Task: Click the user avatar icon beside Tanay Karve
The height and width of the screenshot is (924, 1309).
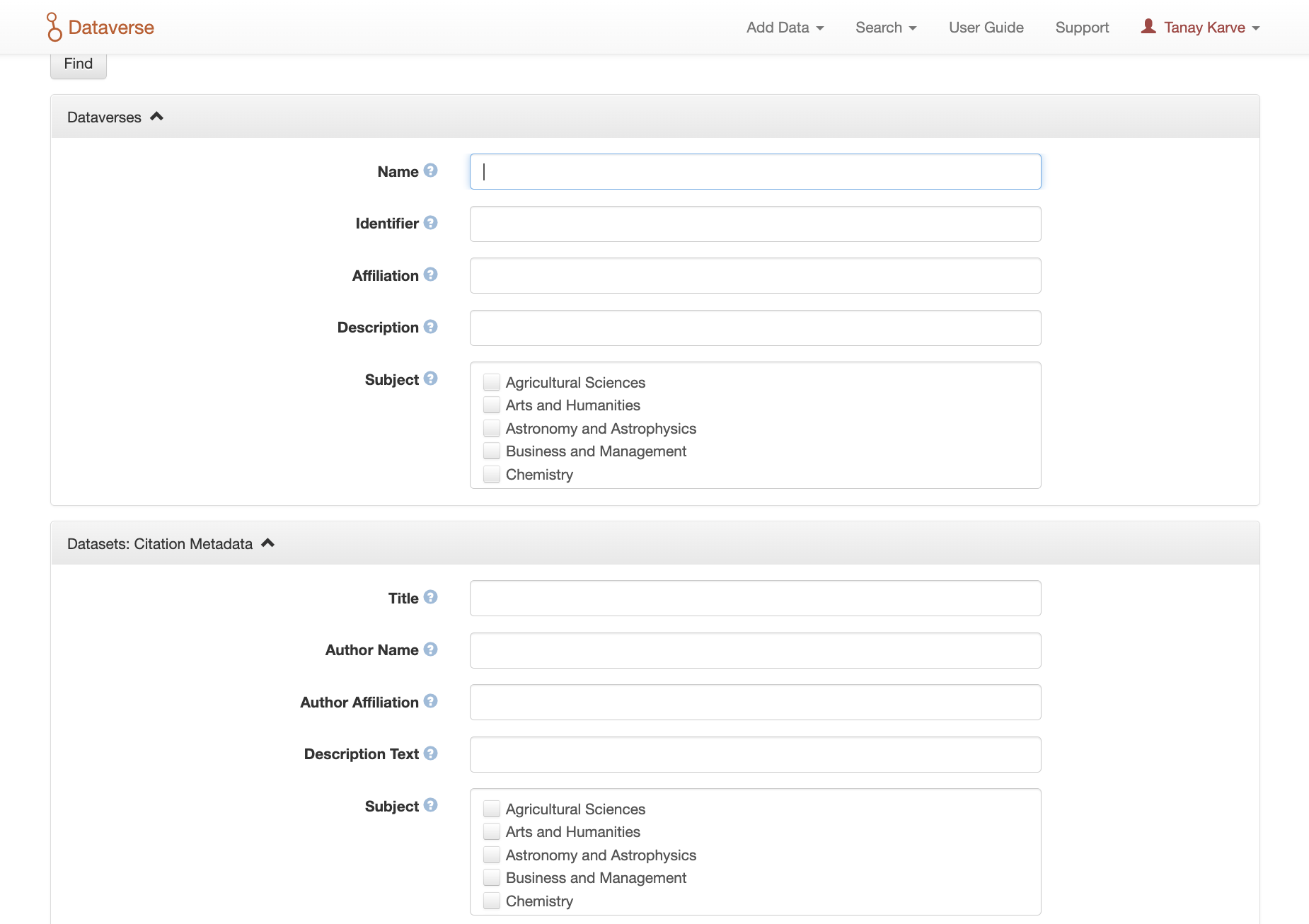Action: [x=1148, y=26]
